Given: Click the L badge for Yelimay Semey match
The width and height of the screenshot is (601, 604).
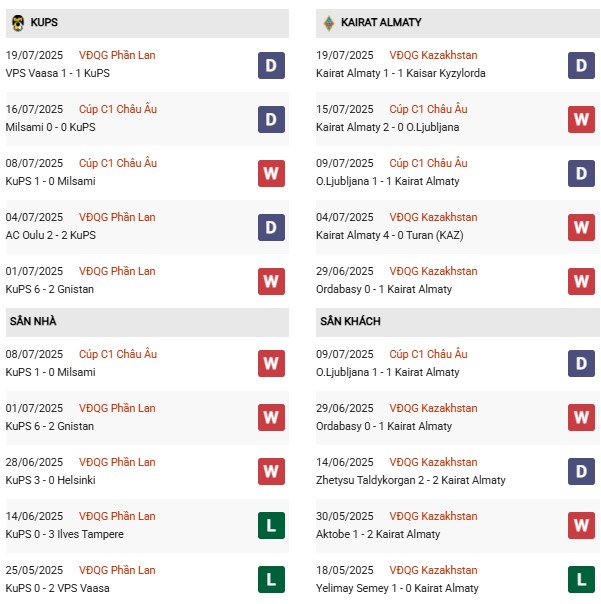Looking at the screenshot, I should tap(581, 581).
